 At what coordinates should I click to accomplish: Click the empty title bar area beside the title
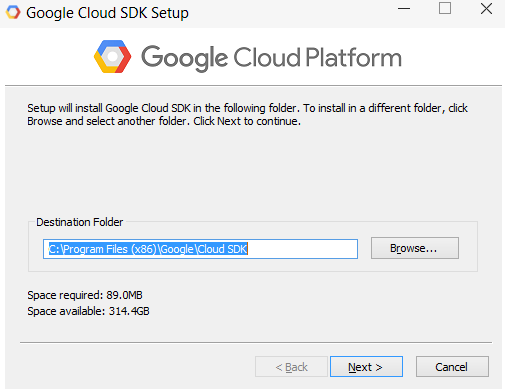point(292,13)
